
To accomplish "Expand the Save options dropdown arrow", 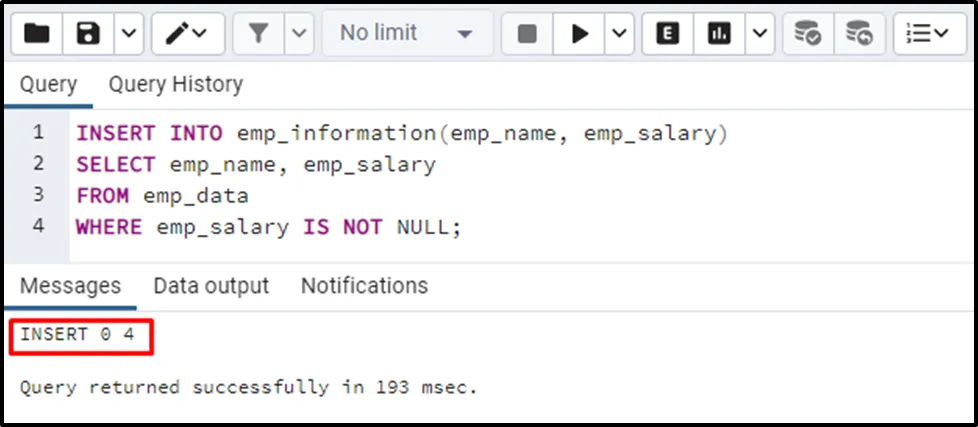I will click(x=128, y=34).
